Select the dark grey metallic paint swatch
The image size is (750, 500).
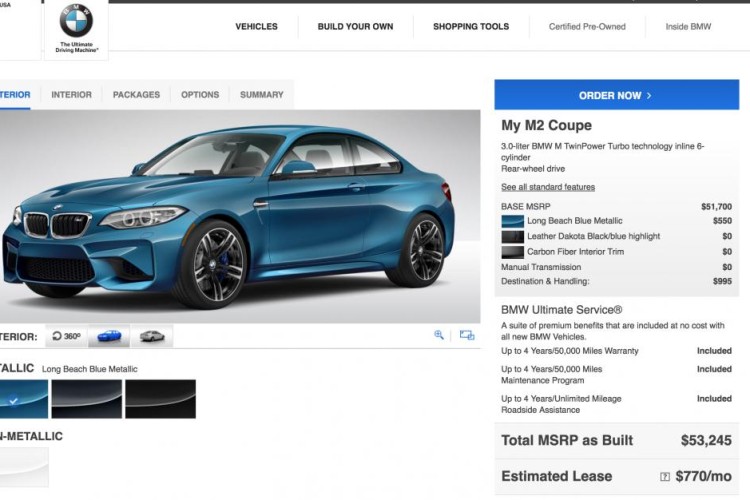coord(87,399)
